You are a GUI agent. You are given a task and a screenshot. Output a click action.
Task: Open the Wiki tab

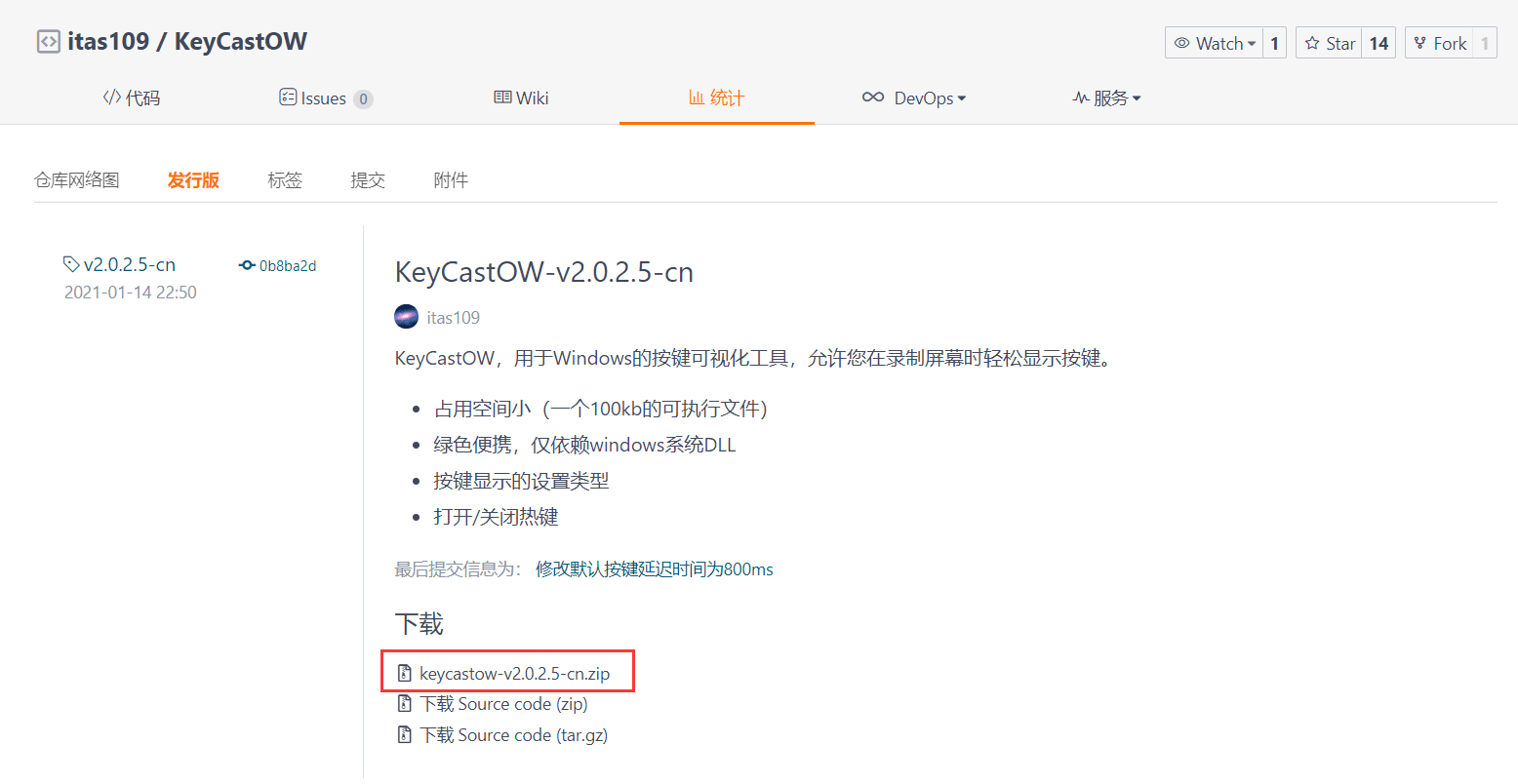[522, 98]
